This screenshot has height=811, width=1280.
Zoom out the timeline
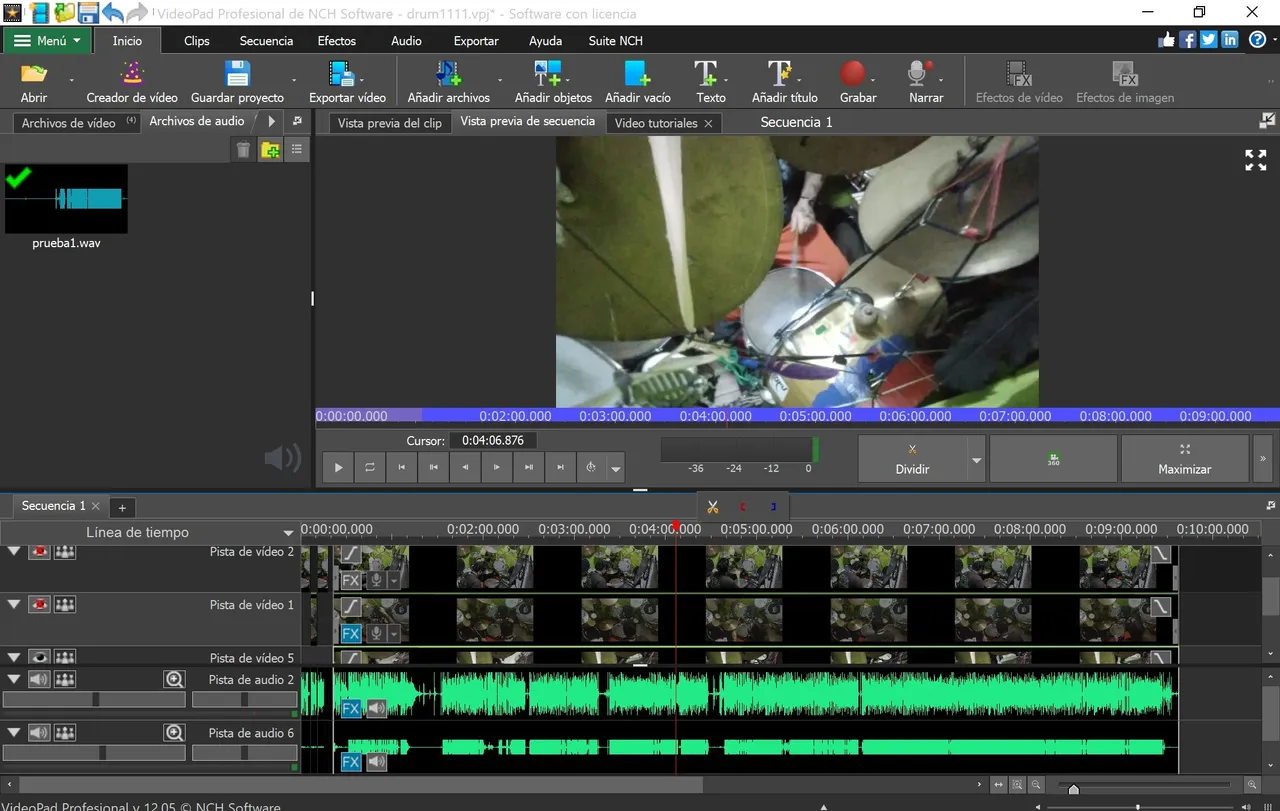click(x=1036, y=785)
